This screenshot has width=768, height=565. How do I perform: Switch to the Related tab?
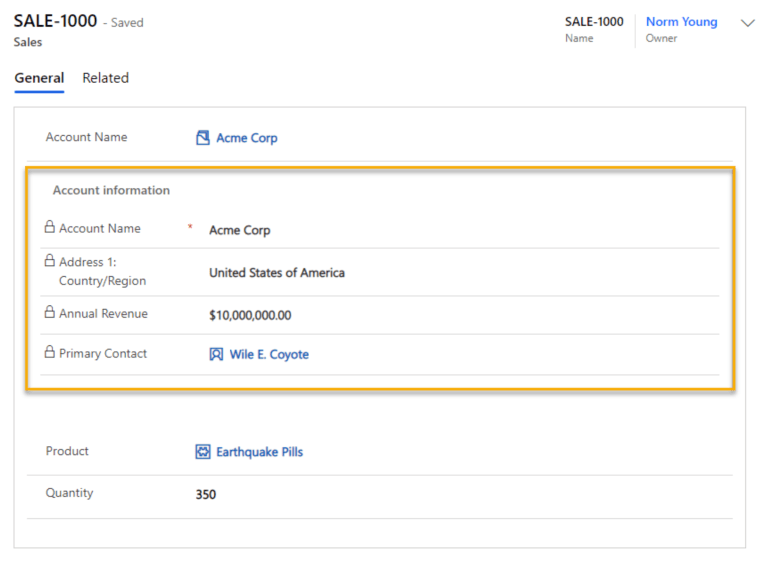[105, 78]
